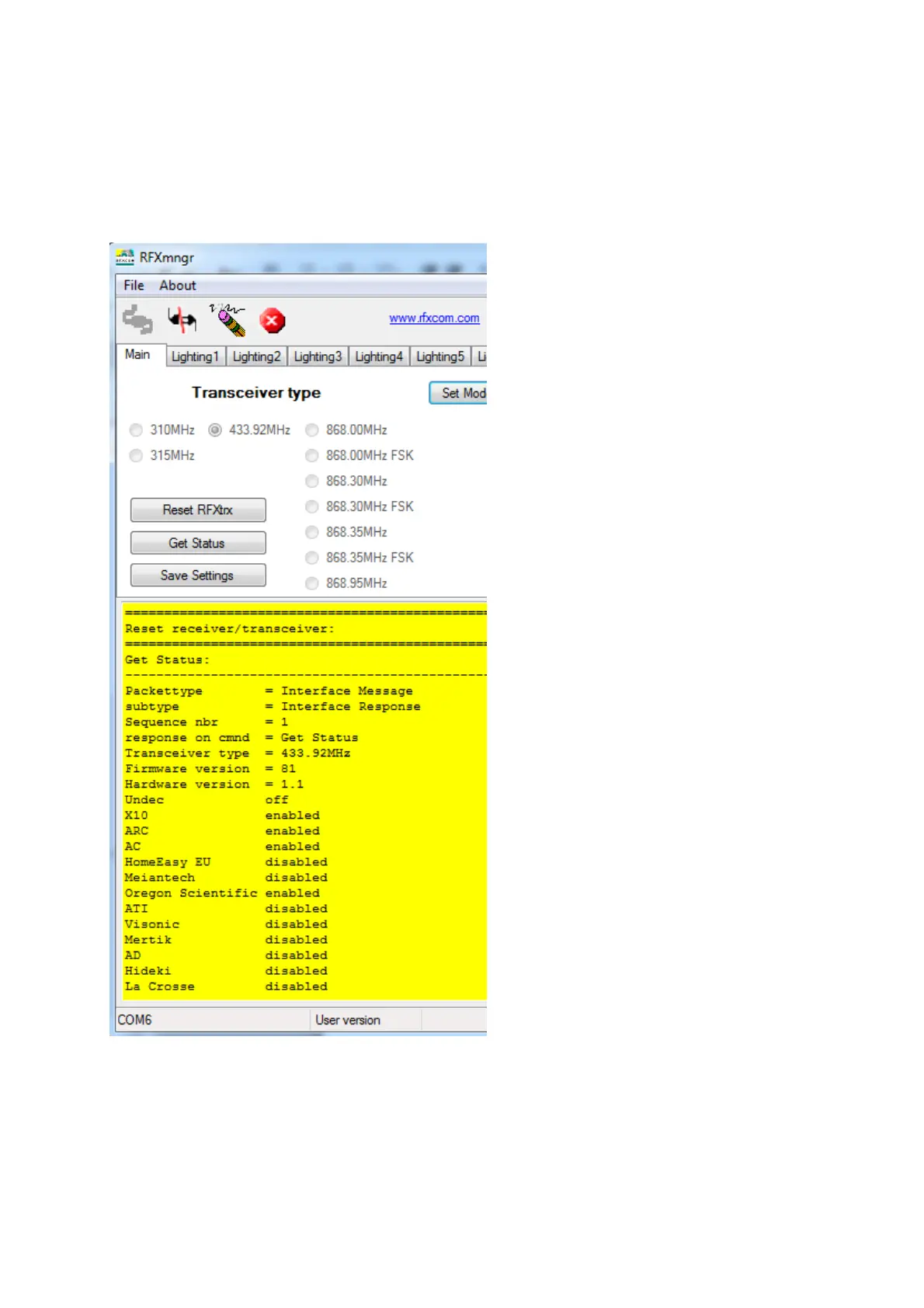
Task: Select the 868.30MHz FSK radio button
Action: [312, 507]
